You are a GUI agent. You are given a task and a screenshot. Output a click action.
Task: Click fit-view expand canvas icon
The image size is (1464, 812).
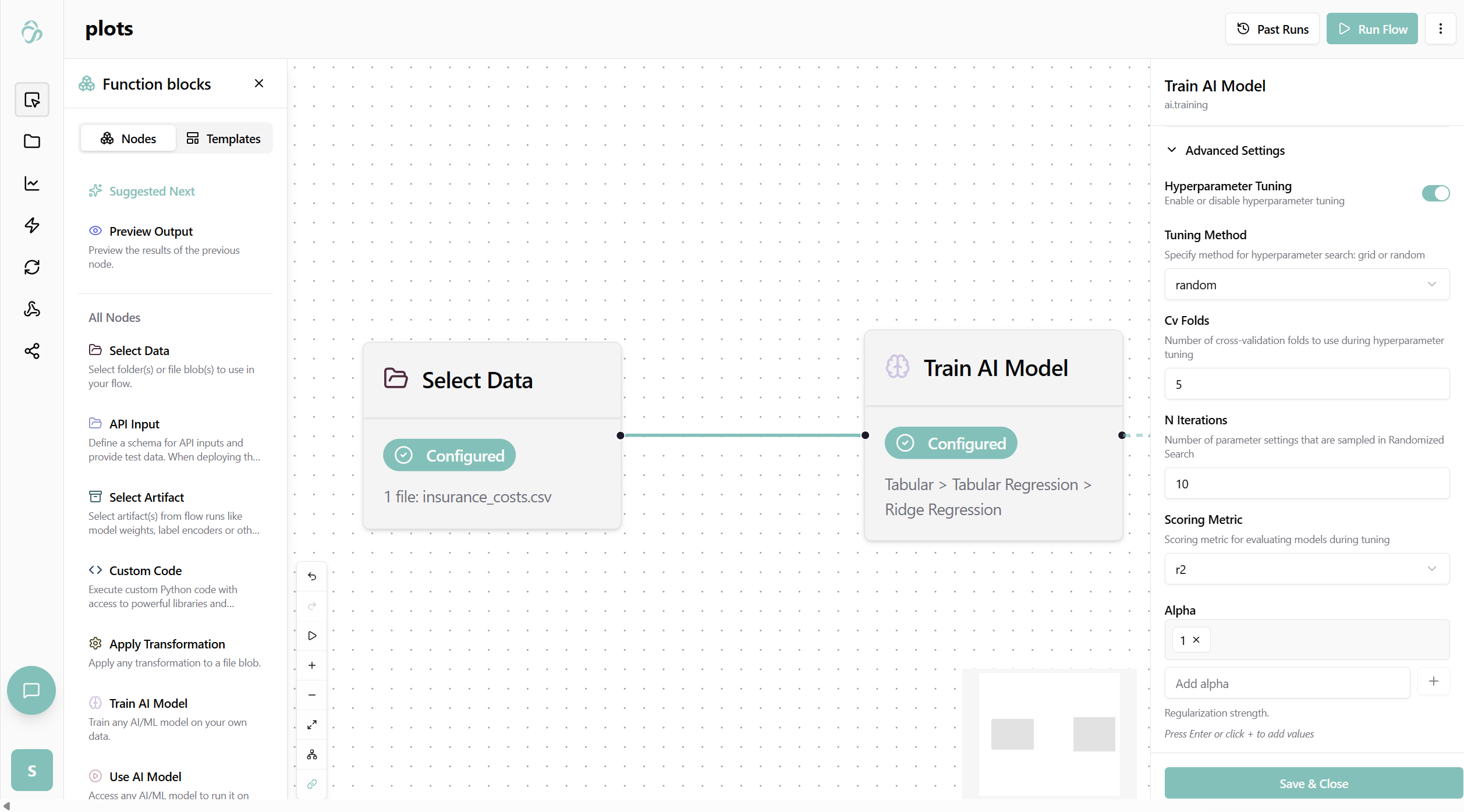[x=312, y=725]
